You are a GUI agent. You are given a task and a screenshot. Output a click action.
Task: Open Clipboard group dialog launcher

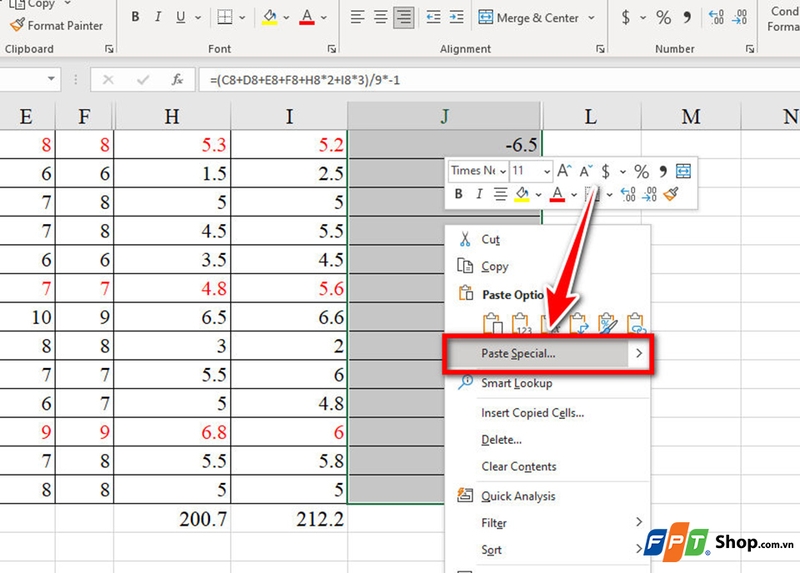coord(109,49)
